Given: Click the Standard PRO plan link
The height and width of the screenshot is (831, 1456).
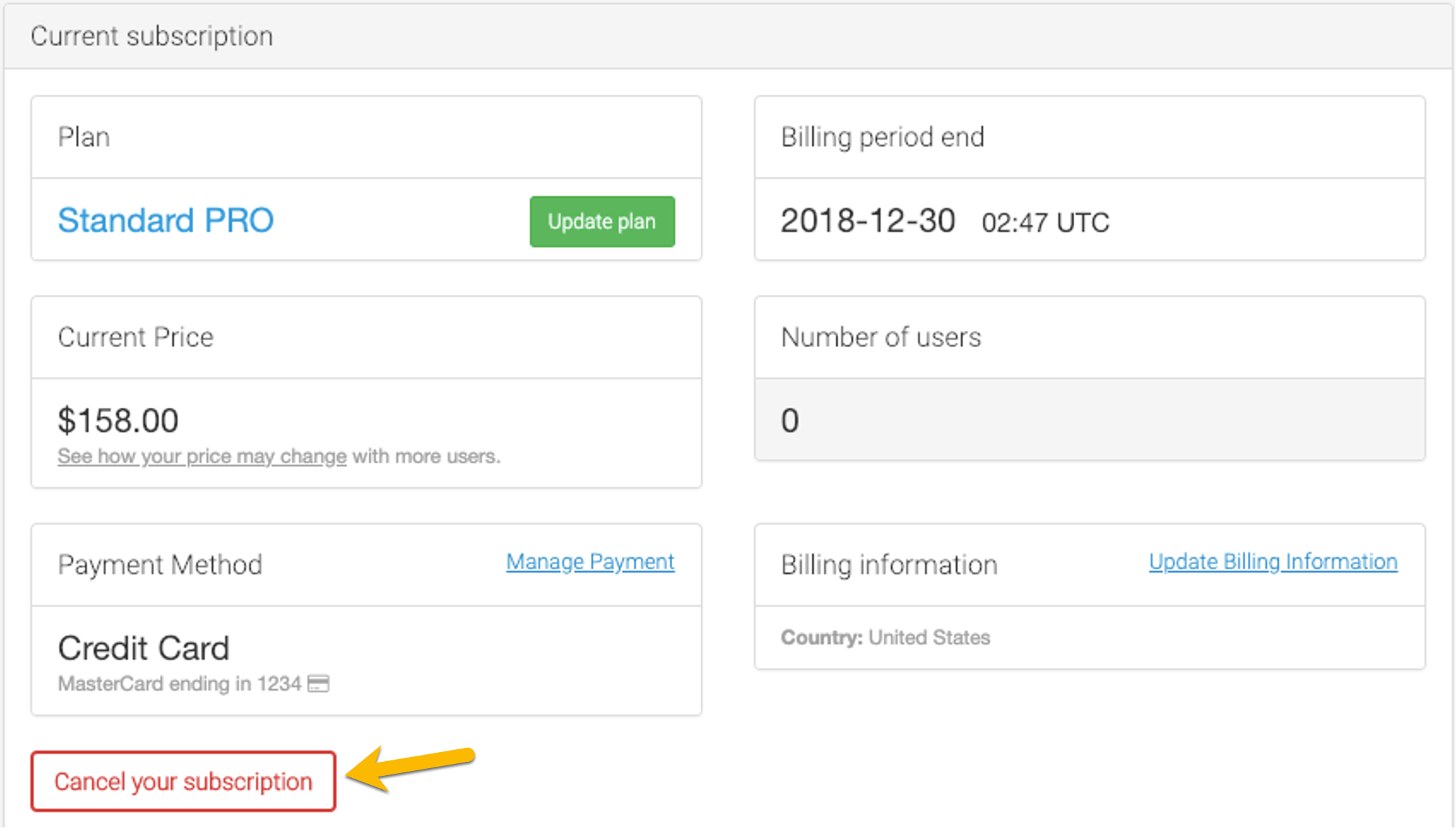Looking at the screenshot, I should click(165, 221).
